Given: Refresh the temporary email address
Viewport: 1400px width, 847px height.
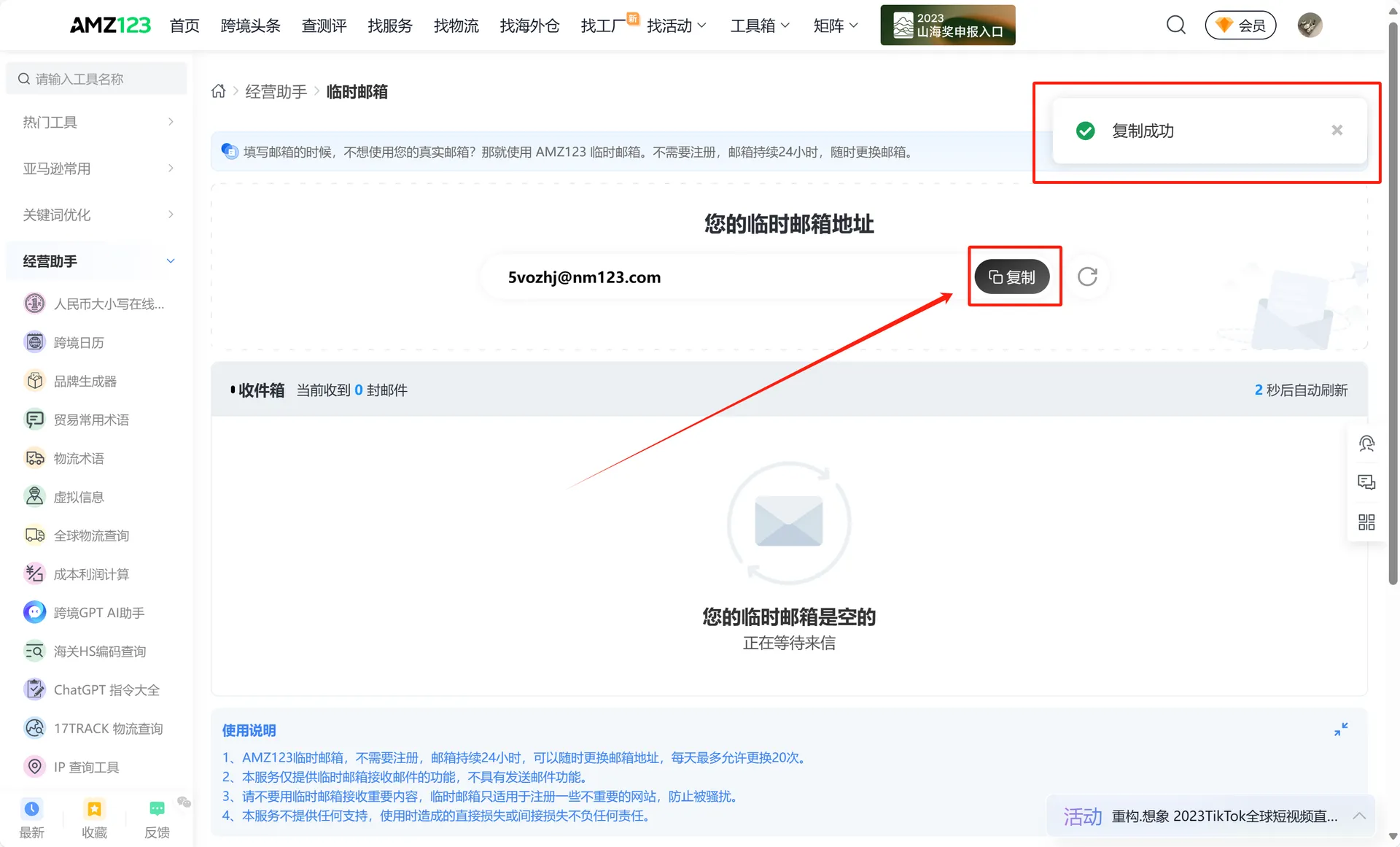Looking at the screenshot, I should click(x=1087, y=276).
